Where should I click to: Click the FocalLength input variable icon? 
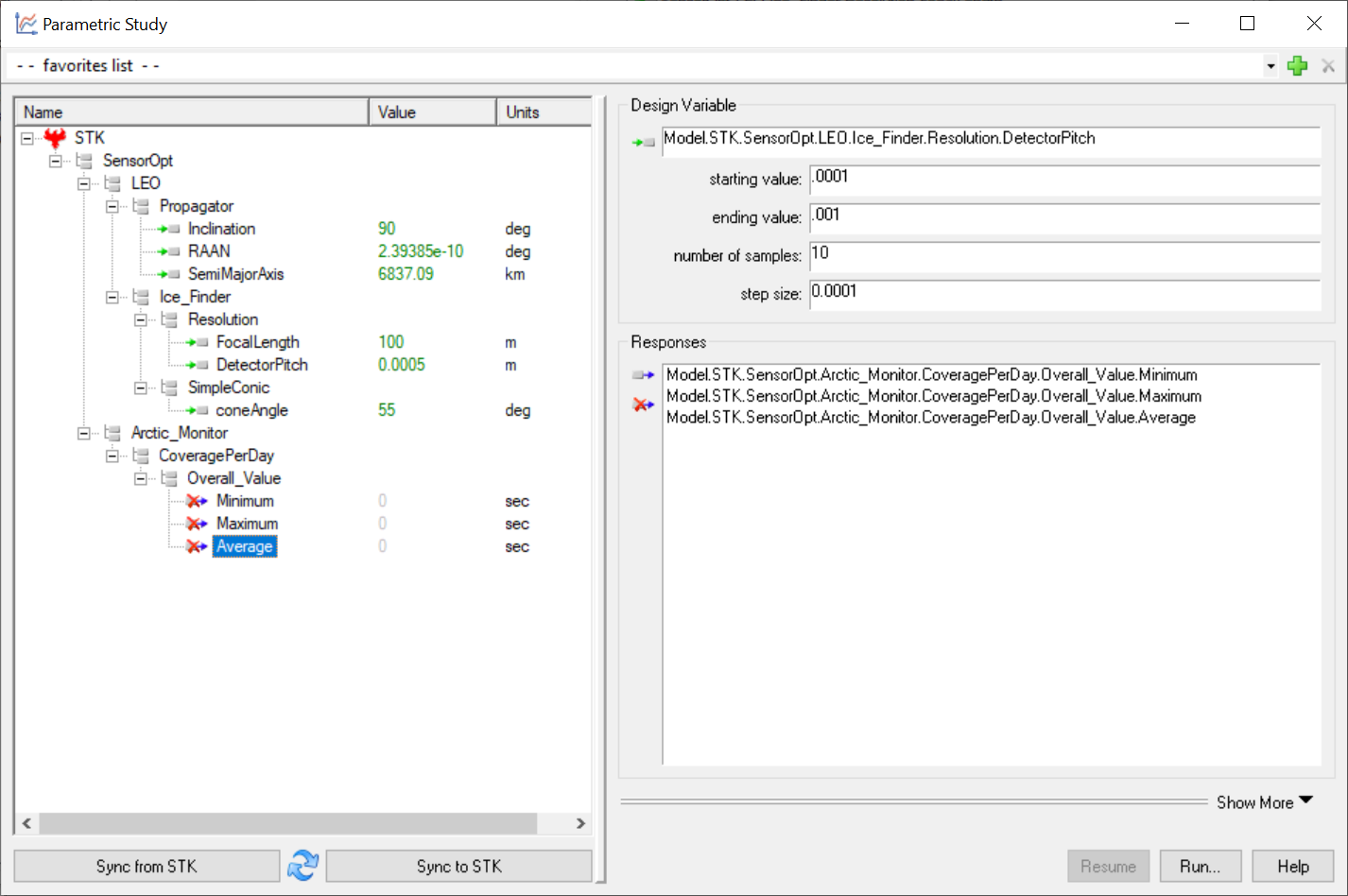[198, 342]
